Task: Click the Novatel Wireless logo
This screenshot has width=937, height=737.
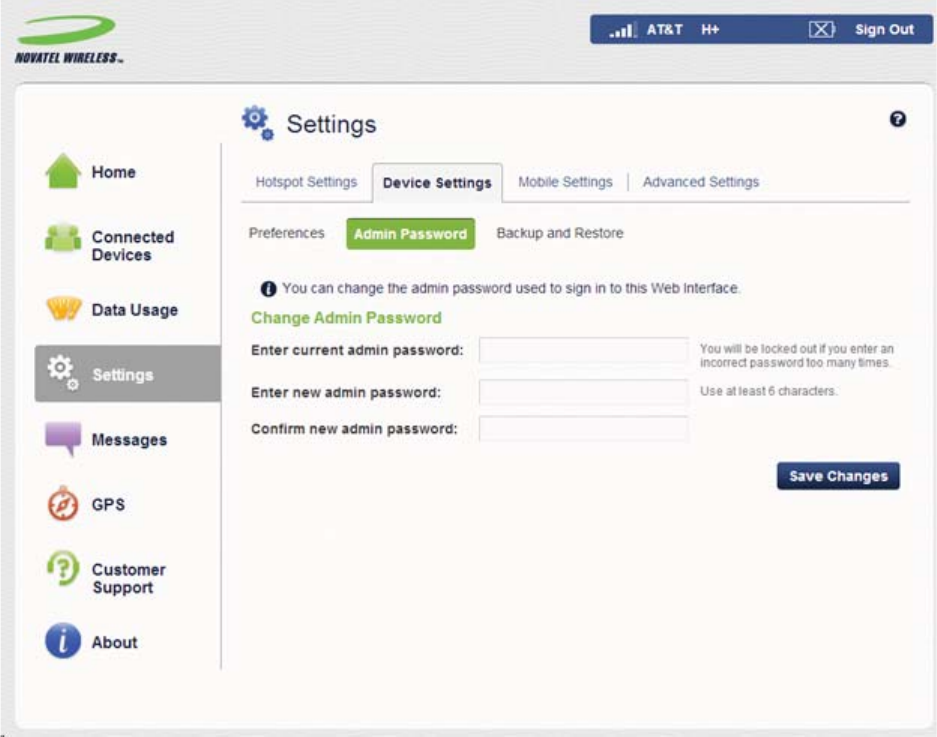Action: point(69,39)
